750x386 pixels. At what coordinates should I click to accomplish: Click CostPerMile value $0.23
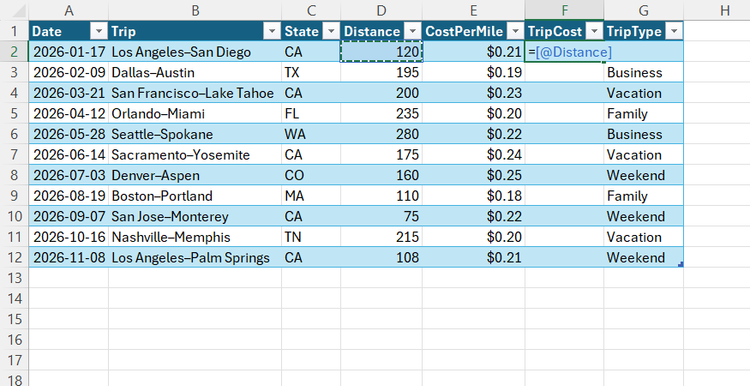(474, 93)
